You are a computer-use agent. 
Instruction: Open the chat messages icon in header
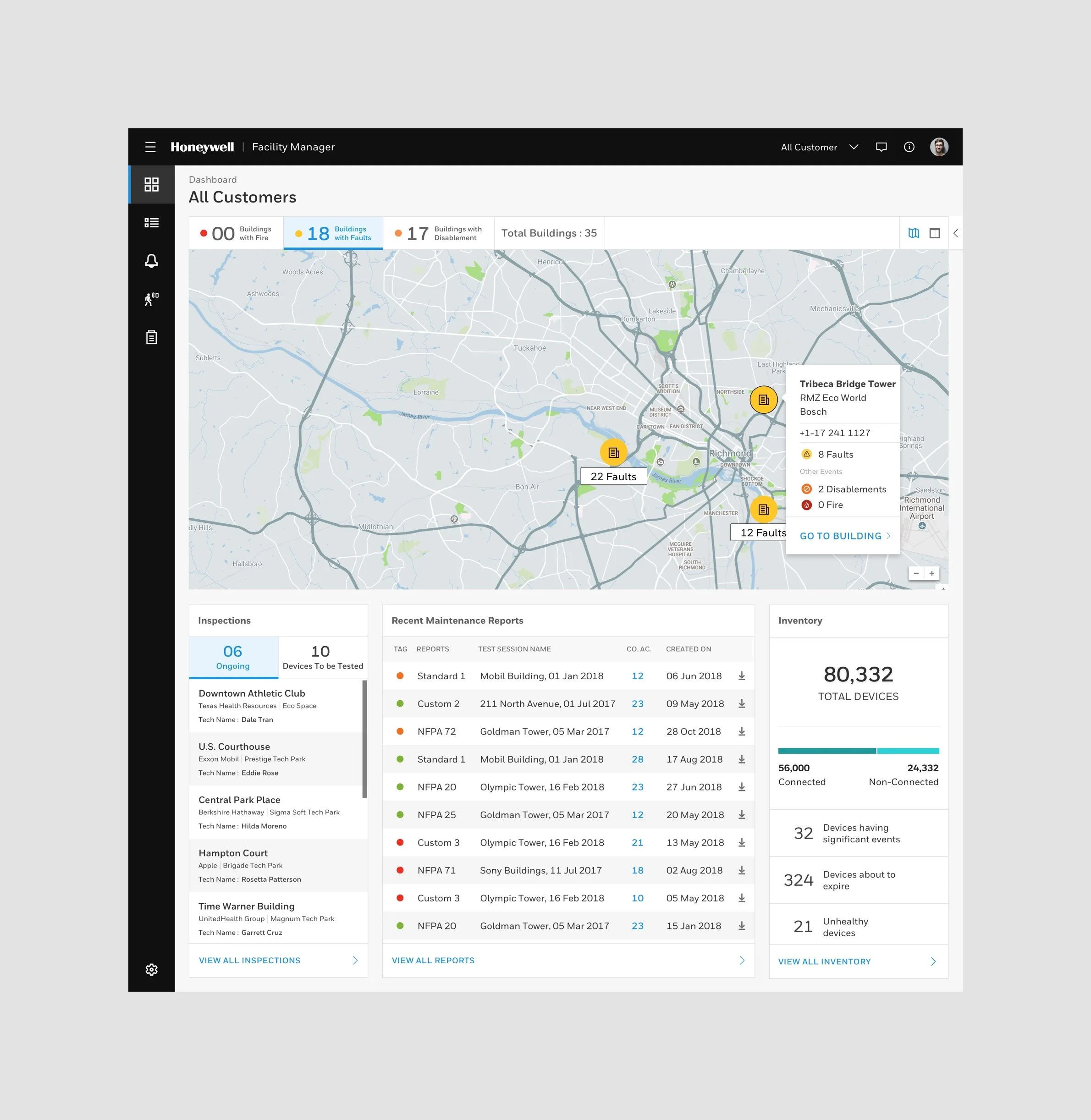coord(881,147)
